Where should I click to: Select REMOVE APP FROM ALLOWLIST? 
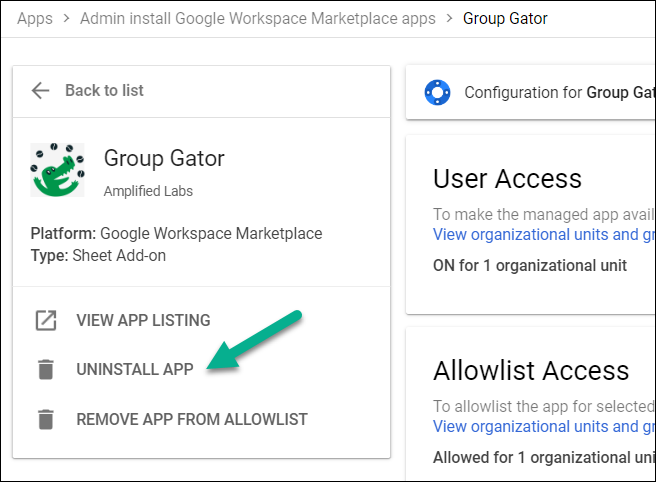tap(192, 419)
